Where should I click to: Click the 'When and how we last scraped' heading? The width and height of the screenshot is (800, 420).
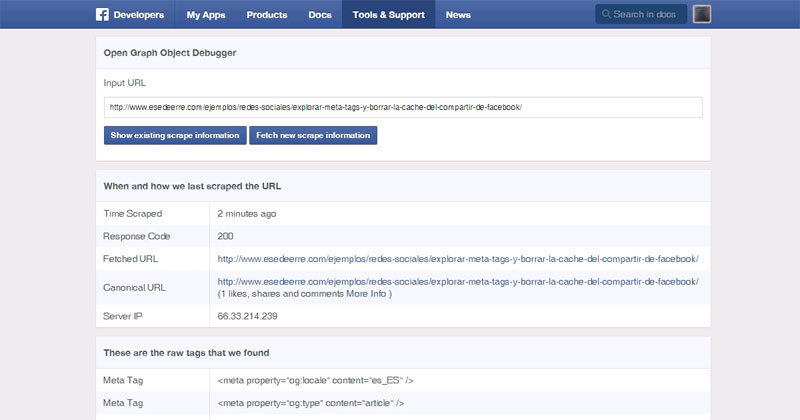[192, 186]
